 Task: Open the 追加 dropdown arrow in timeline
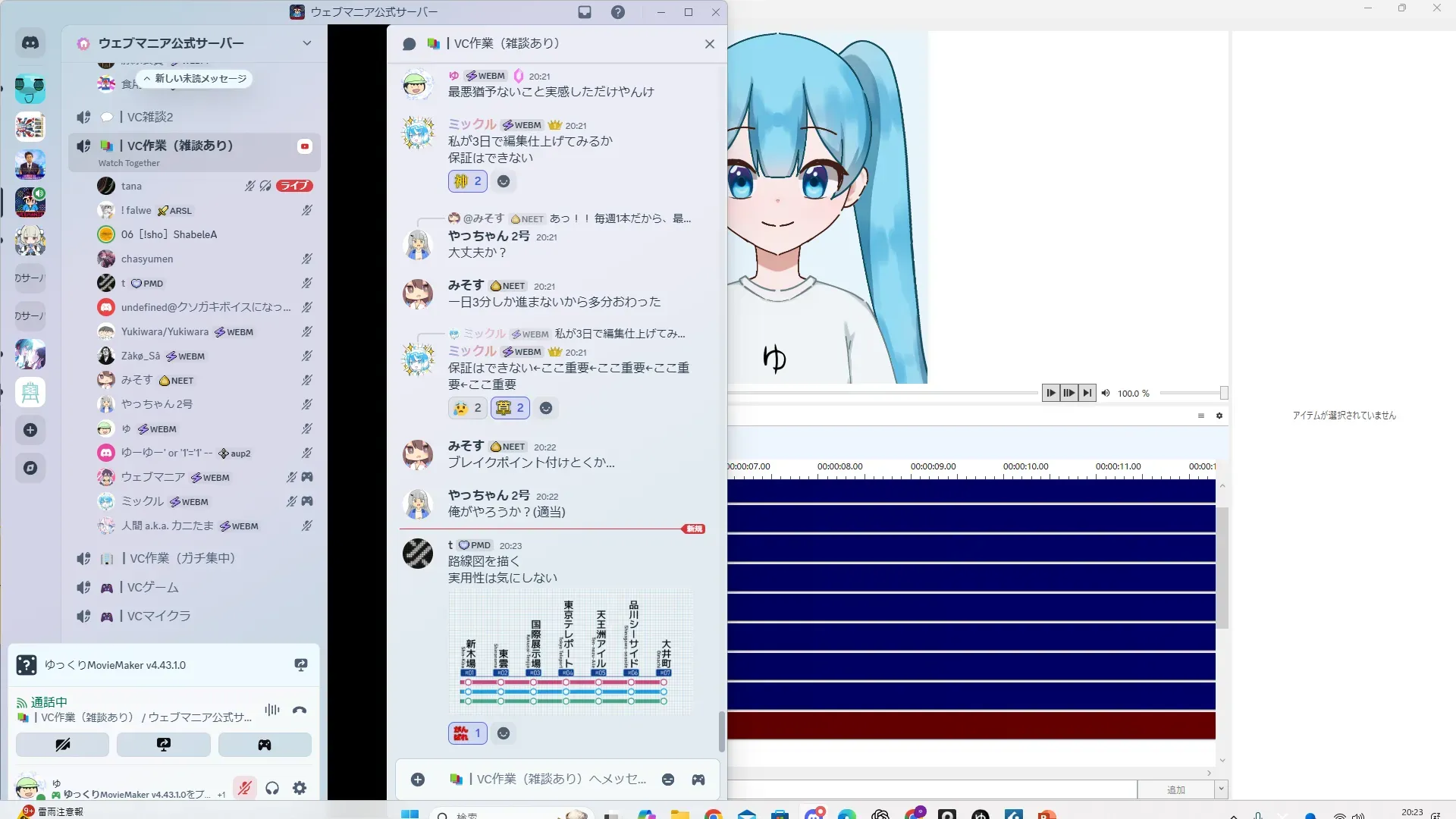point(1221,789)
